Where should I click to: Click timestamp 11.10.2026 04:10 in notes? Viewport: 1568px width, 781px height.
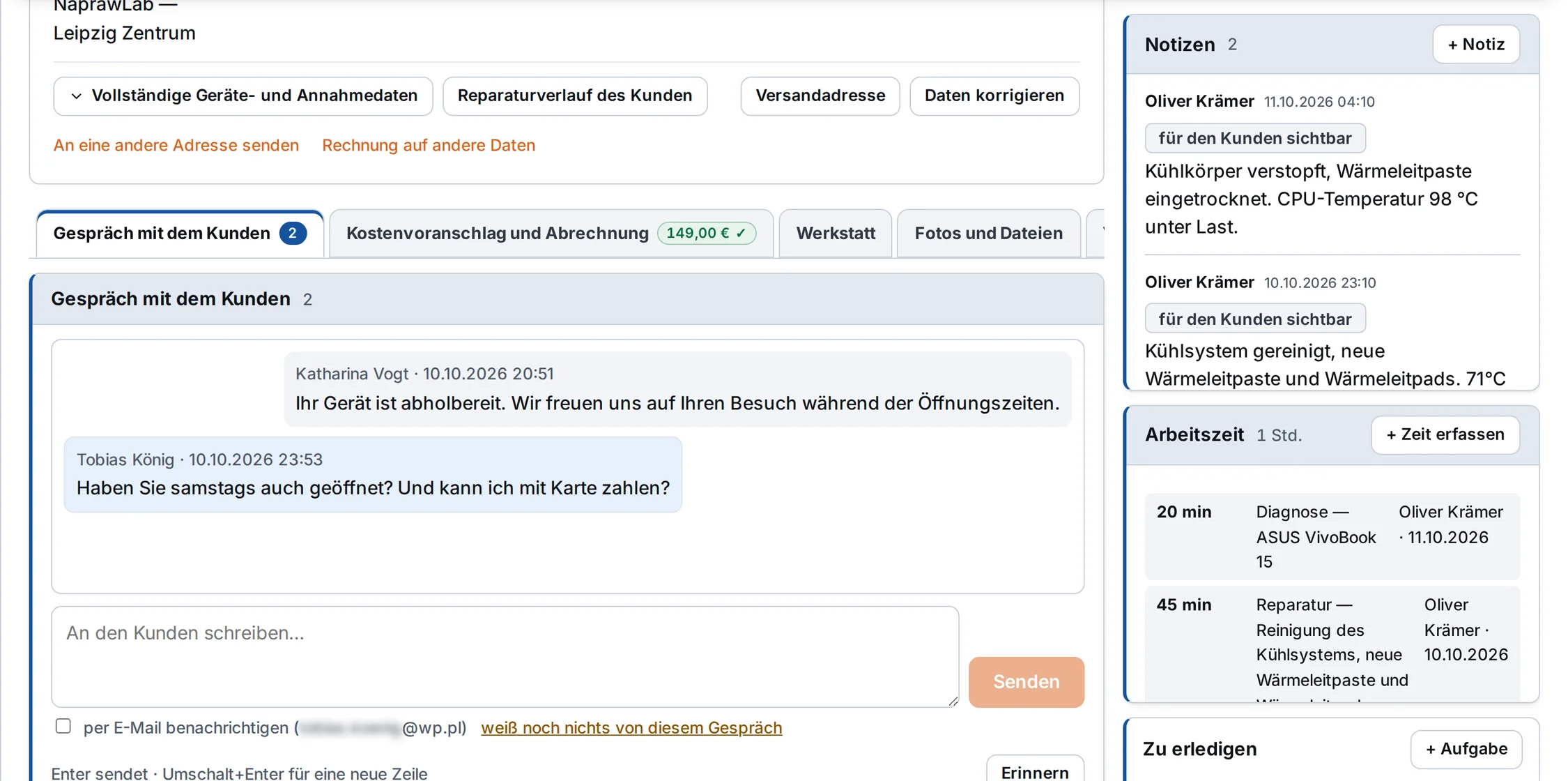1319,102
